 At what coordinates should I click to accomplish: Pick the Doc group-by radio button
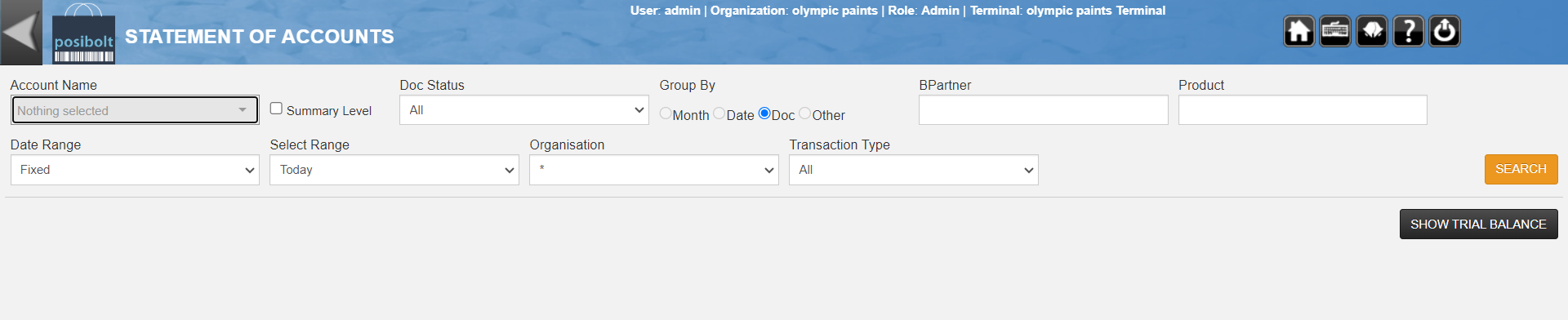point(764,113)
